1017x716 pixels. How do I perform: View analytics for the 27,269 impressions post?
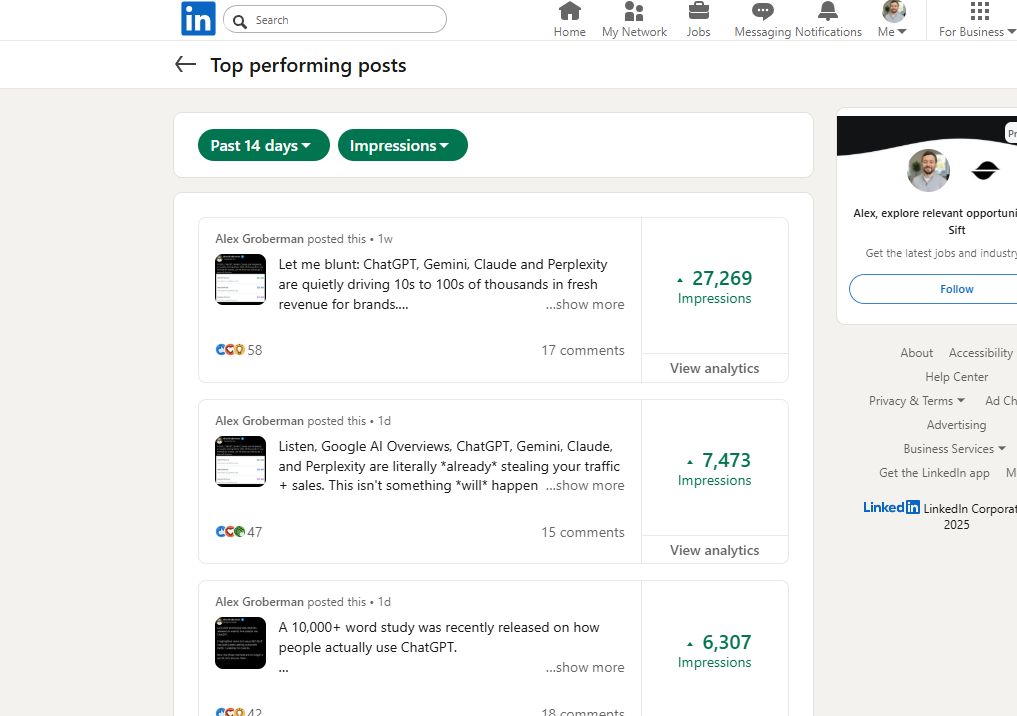(x=714, y=368)
